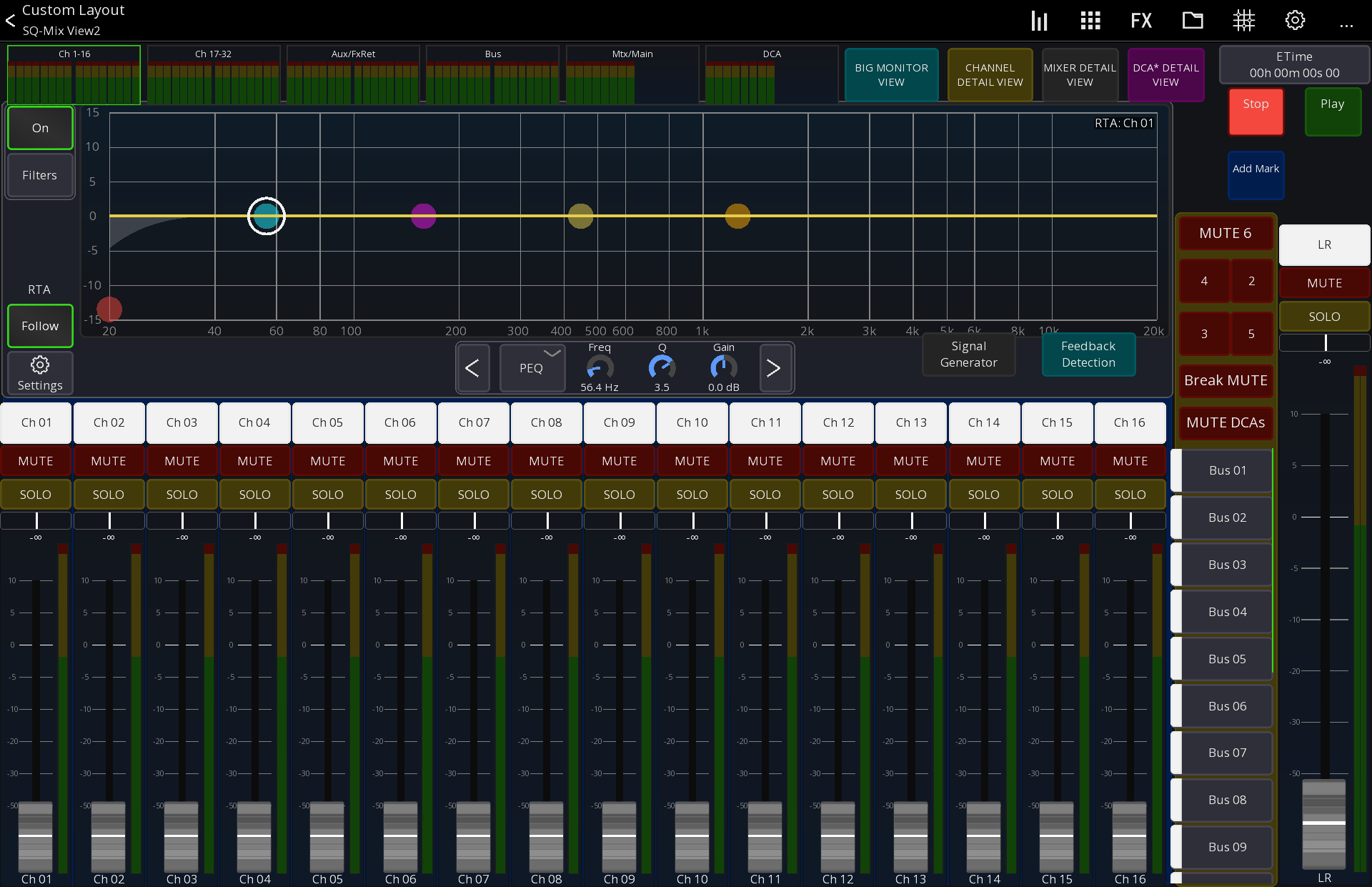The width and height of the screenshot is (1372, 887).
Task: Open CHANNEL DETAIL VIEW
Action: 990,75
